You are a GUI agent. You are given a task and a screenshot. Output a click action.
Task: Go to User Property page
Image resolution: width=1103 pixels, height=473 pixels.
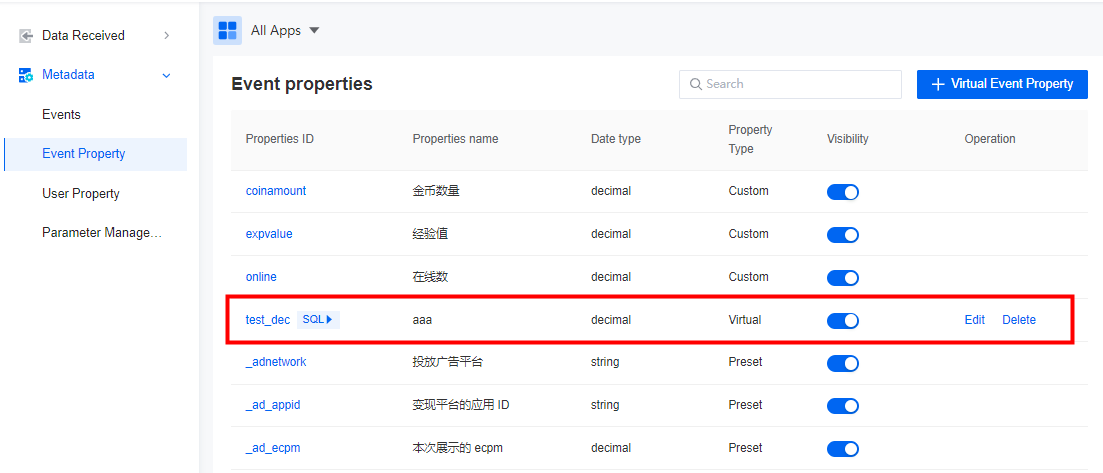point(80,194)
